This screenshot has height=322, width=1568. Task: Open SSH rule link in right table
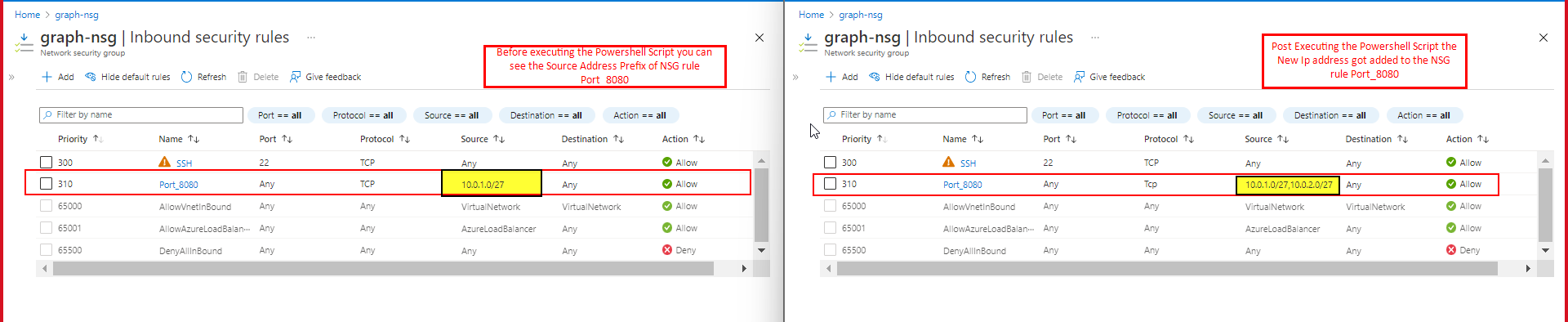pyautogui.click(x=968, y=163)
